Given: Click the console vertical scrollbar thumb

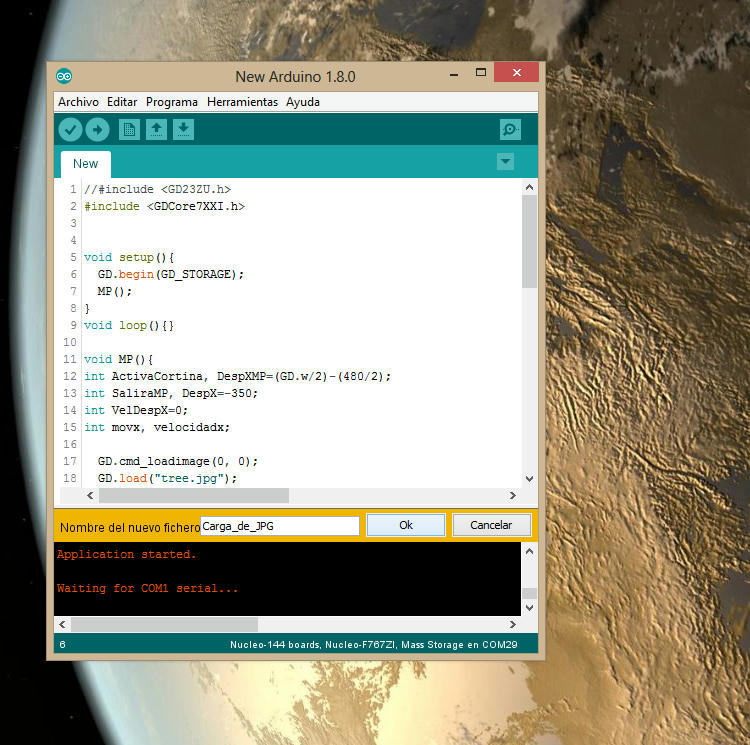Looking at the screenshot, I should pos(529,593).
